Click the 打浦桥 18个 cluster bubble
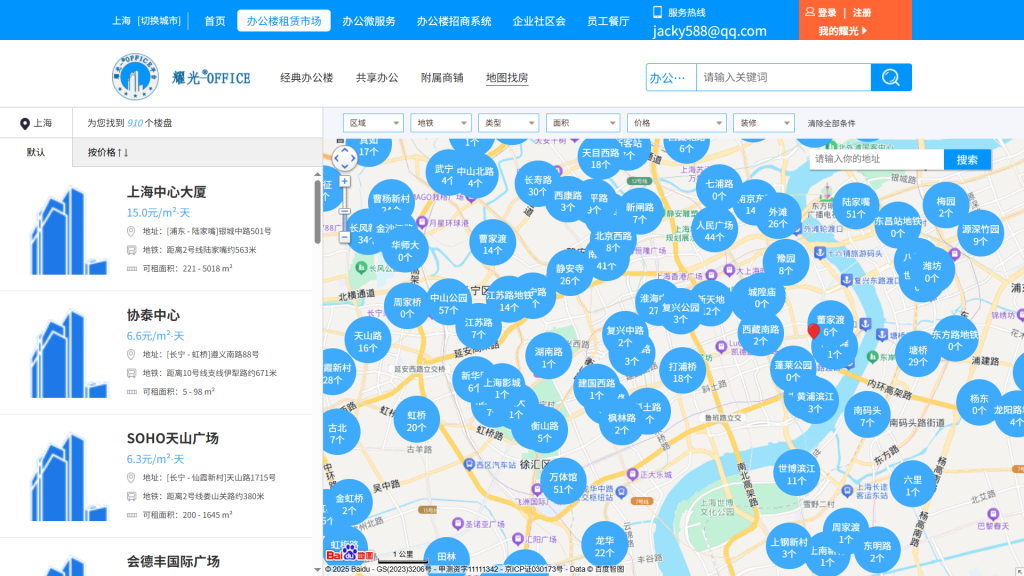 (x=682, y=372)
